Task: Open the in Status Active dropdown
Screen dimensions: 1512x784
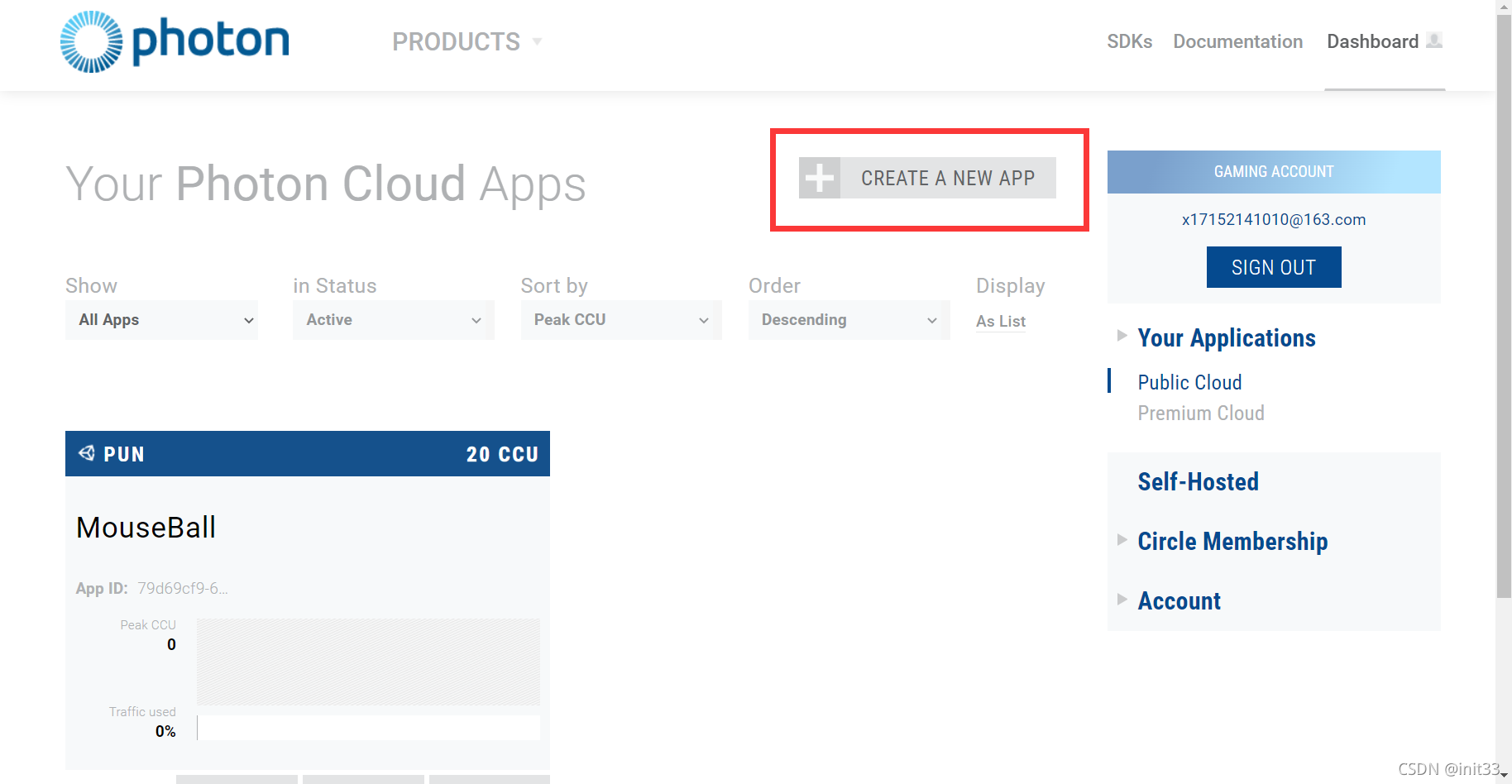Action: [x=393, y=320]
